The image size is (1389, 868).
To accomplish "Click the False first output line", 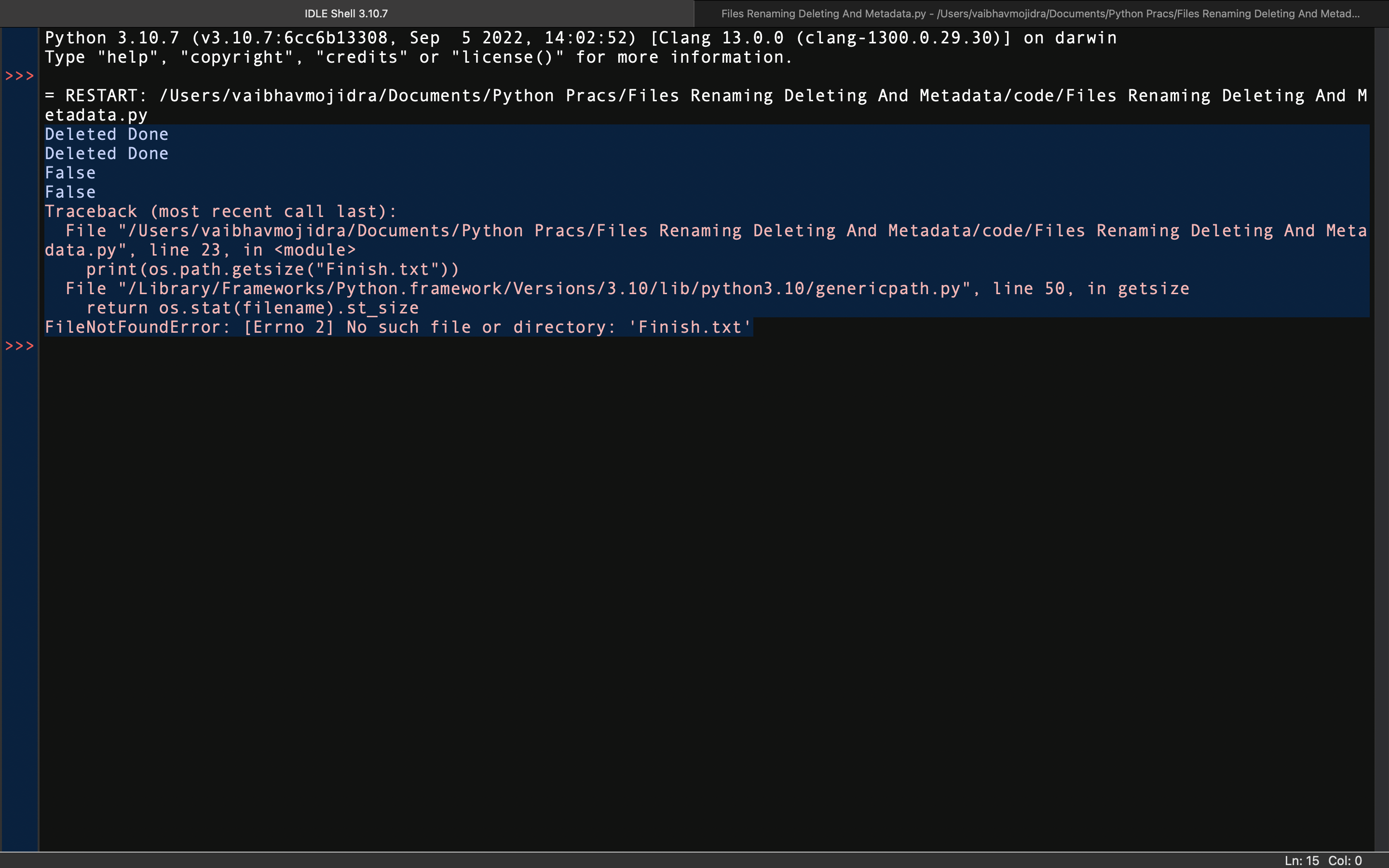I will coord(70,172).
